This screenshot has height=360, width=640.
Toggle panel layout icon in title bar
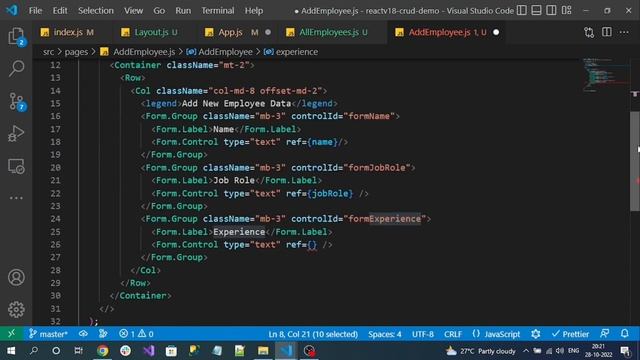click(536, 10)
